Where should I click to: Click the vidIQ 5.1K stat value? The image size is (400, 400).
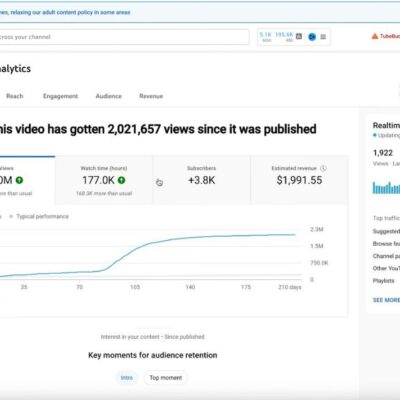click(x=266, y=35)
